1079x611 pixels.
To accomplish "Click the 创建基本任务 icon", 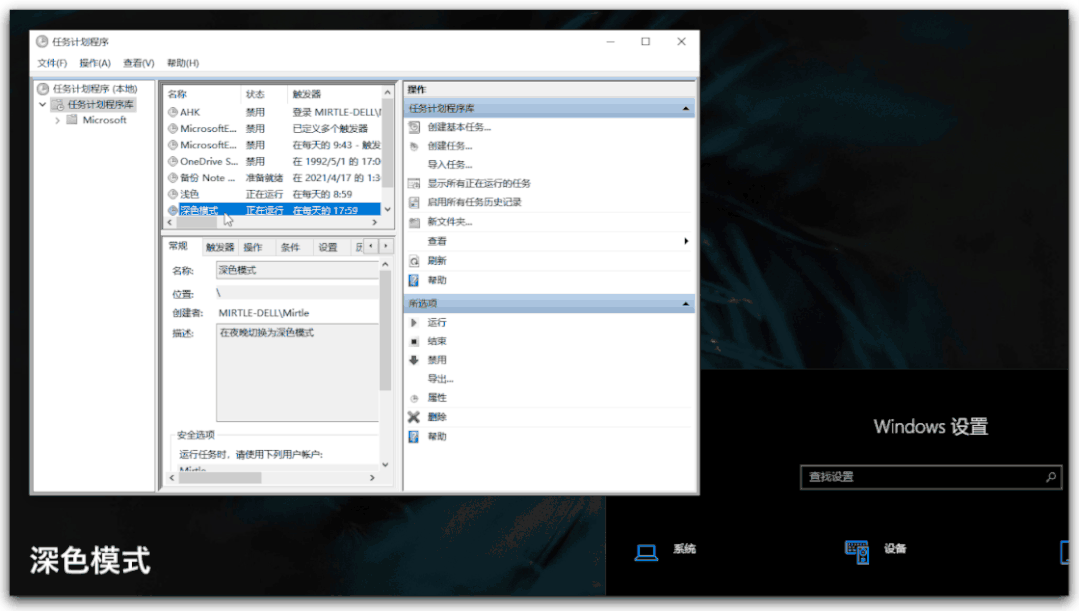I will coord(414,127).
